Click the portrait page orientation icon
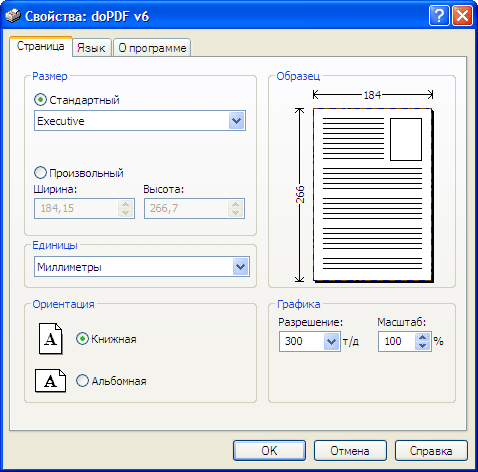478x472 pixels. pos(51,338)
